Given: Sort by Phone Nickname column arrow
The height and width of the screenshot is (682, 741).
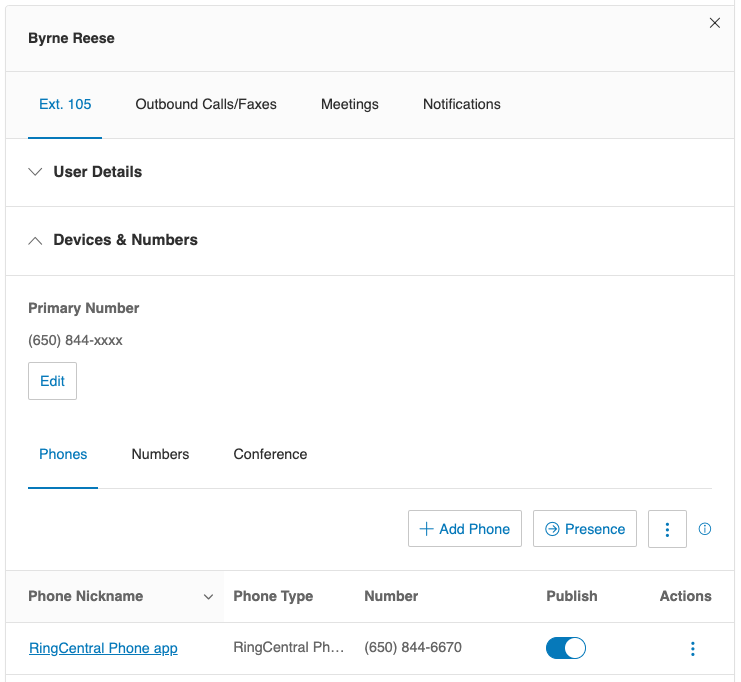Looking at the screenshot, I should [208, 597].
